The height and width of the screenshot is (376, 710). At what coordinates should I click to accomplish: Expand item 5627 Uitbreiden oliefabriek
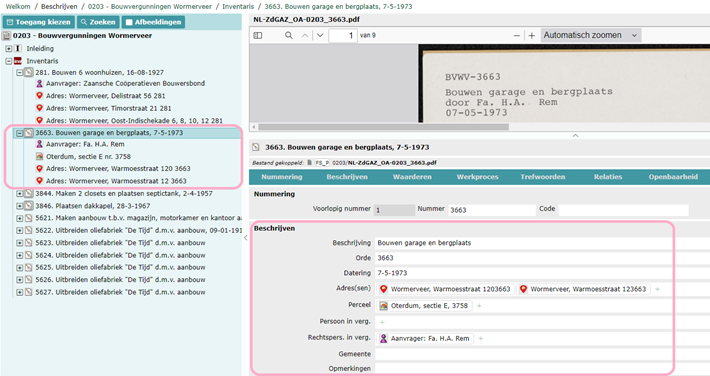pyautogui.click(x=19, y=292)
